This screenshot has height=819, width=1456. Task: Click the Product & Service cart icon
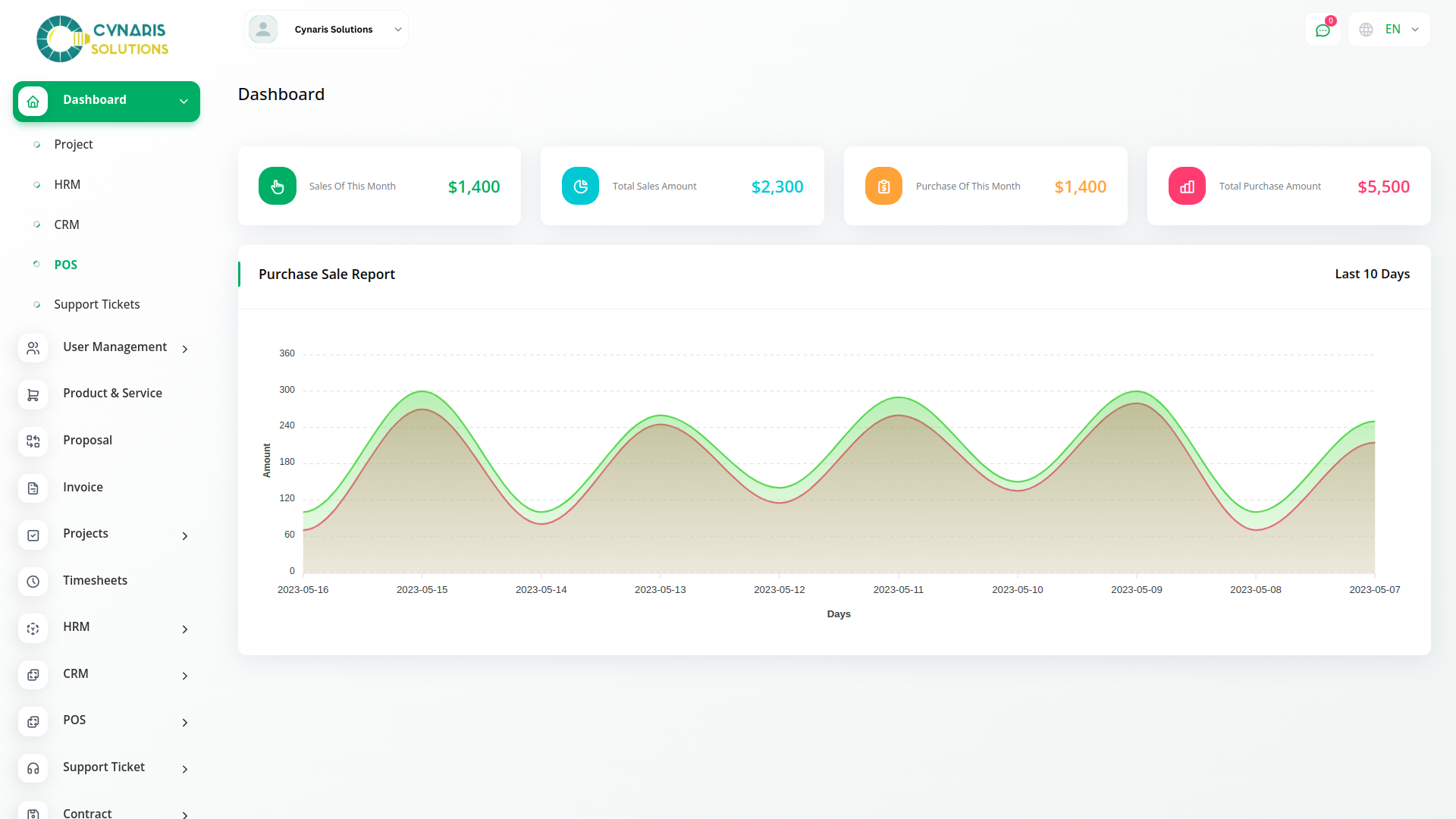[33, 395]
